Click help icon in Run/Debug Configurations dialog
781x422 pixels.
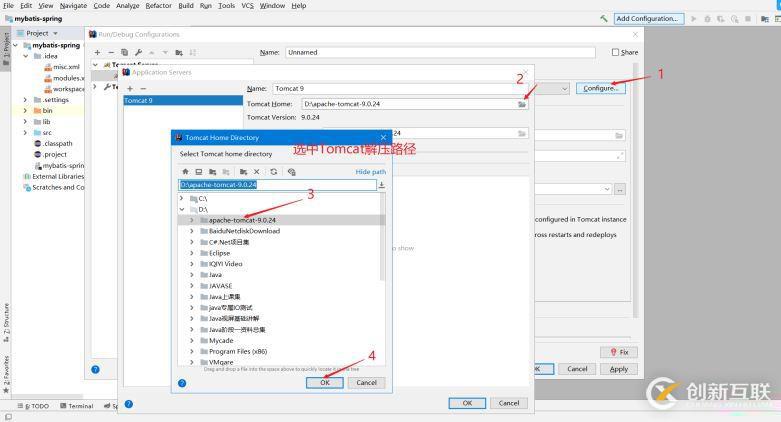pos(96,369)
